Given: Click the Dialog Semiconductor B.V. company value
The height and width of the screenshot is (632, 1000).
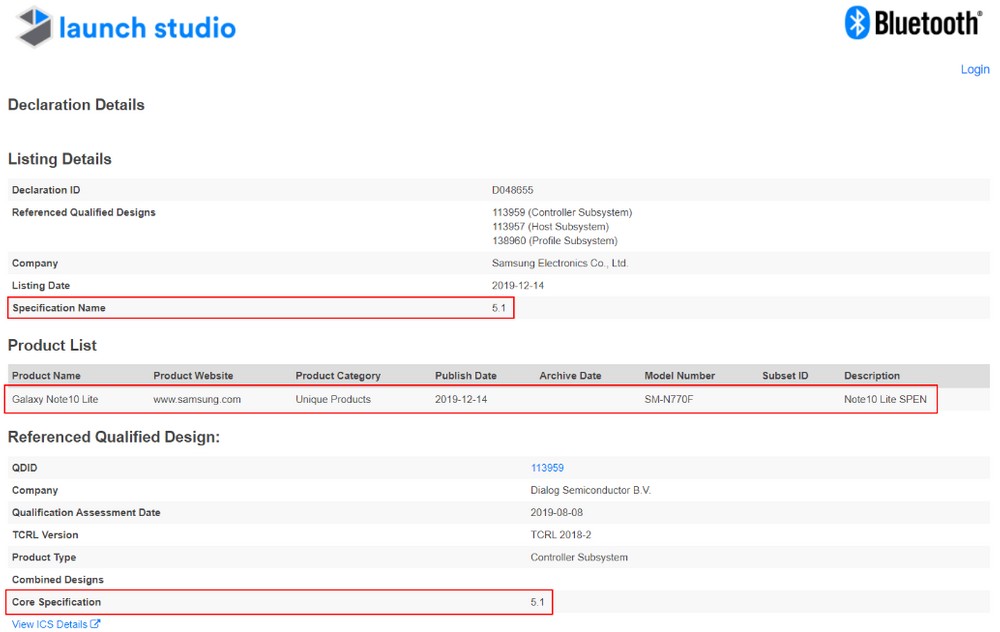Looking at the screenshot, I should coord(590,490).
